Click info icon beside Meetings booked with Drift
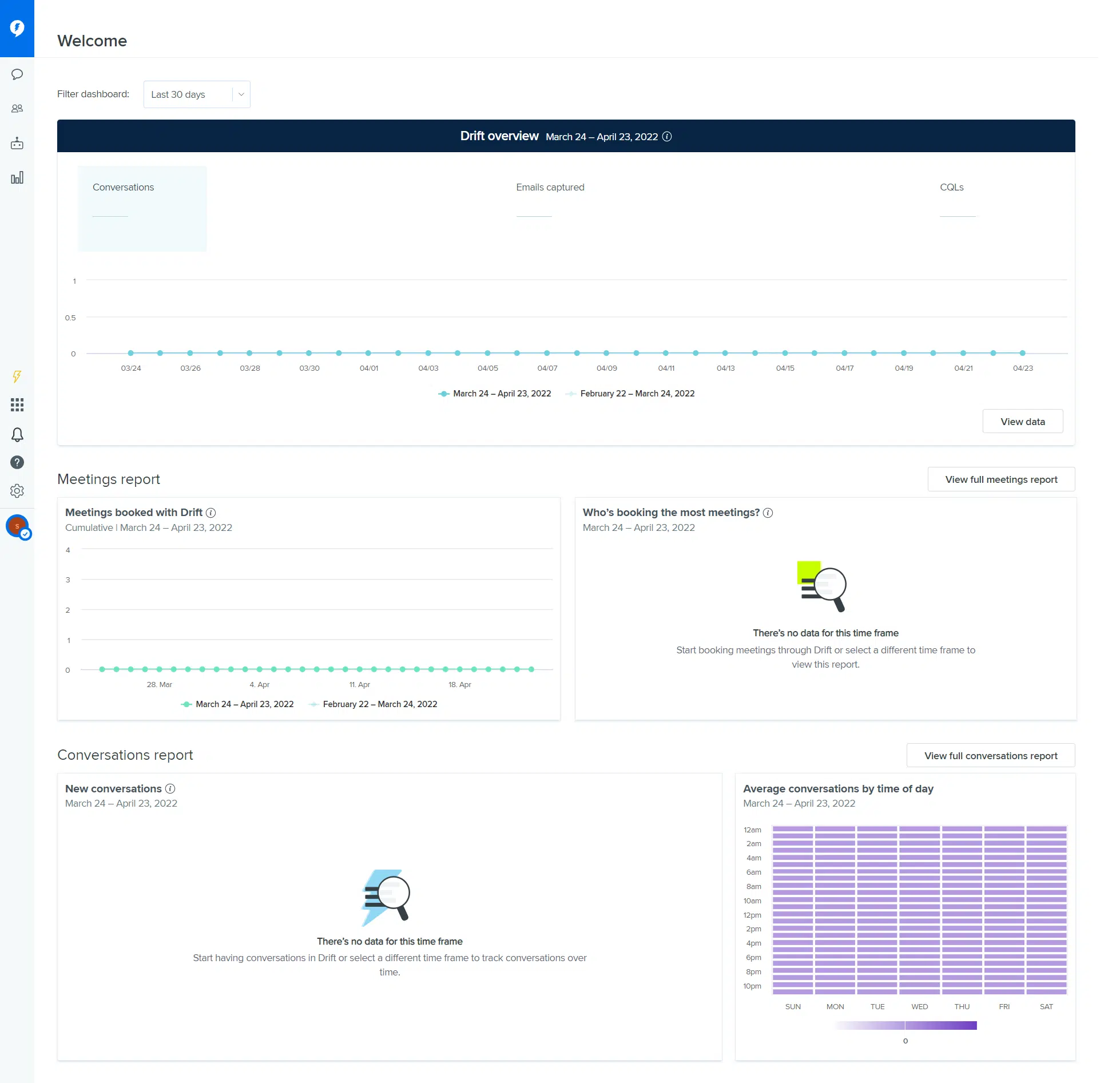This screenshot has height=1083, width=1120. [x=211, y=513]
